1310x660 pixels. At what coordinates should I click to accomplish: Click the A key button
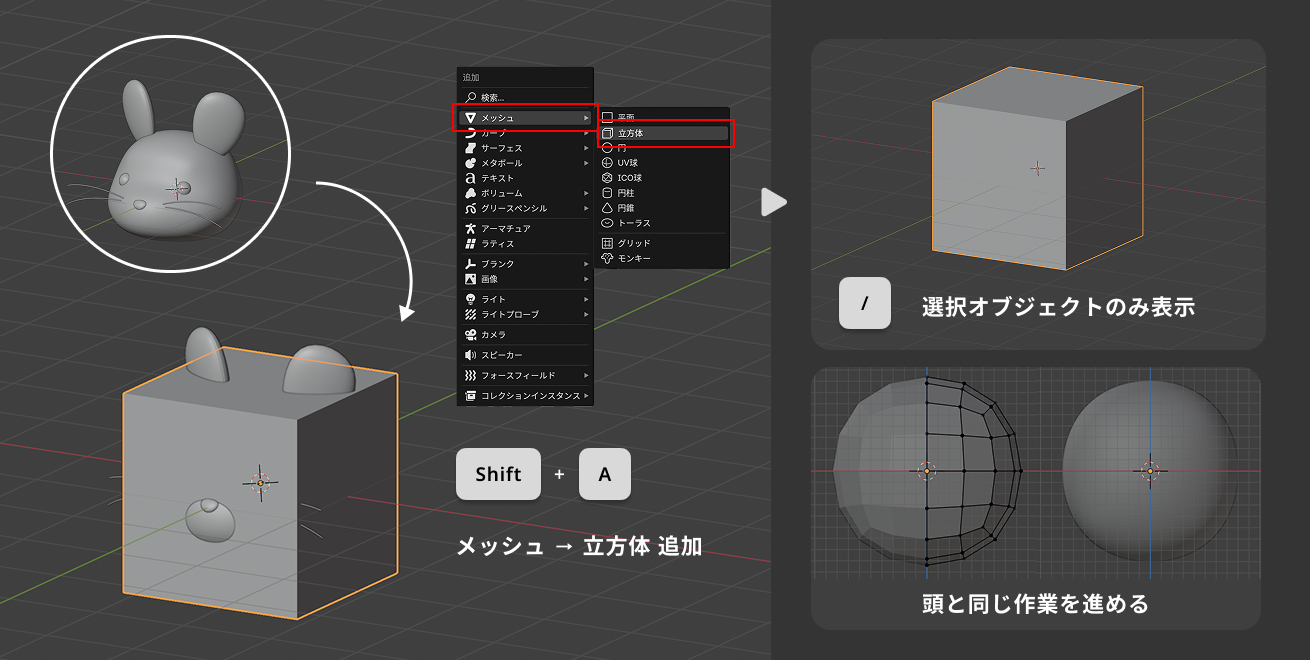pos(605,474)
